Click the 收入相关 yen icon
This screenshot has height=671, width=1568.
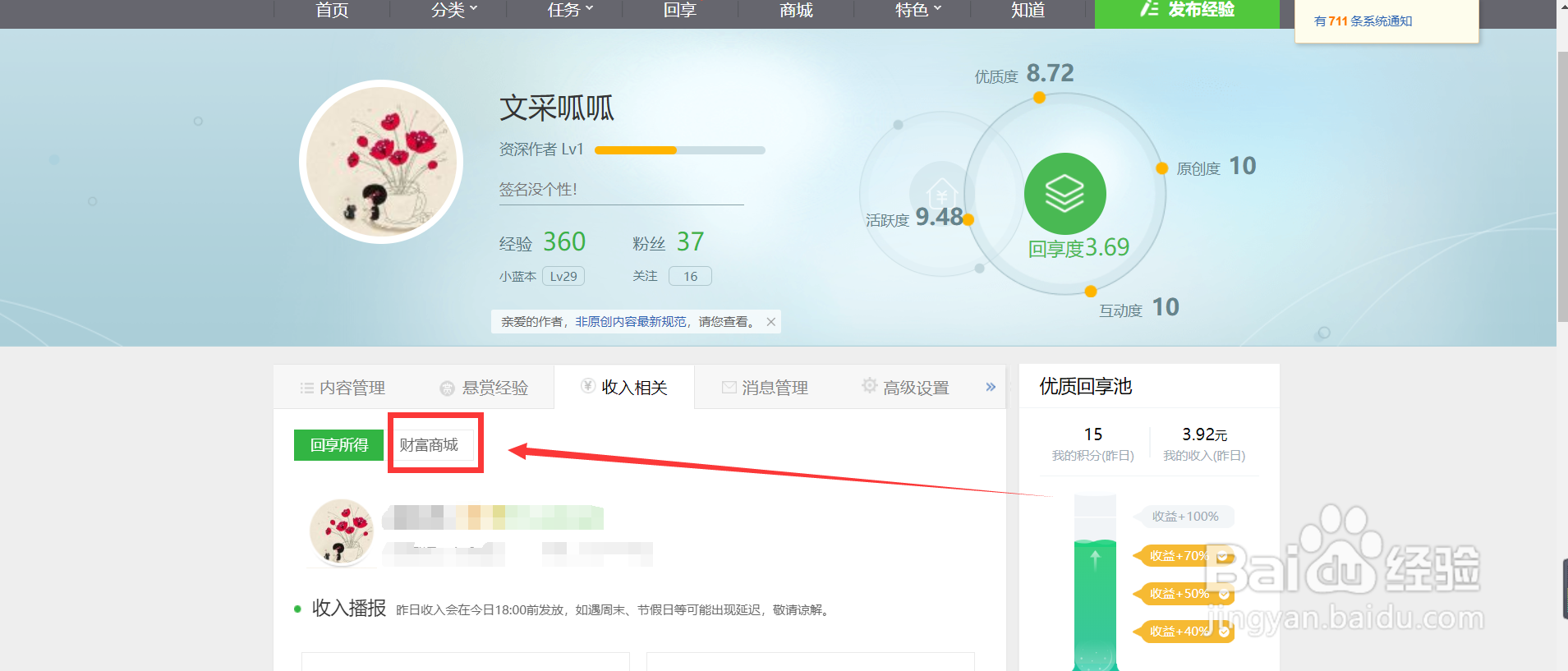588,385
